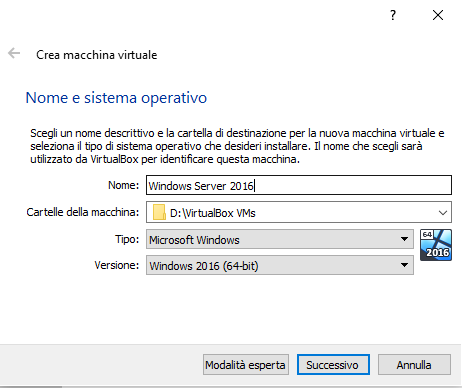Click the Nome: label
The height and width of the screenshot is (388, 462).
point(123,185)
